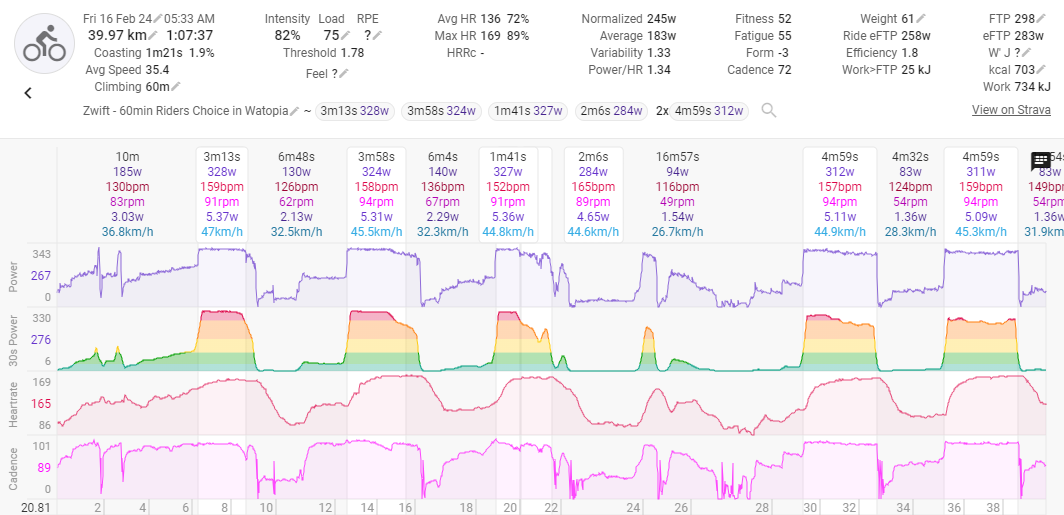The height and width of the screenshot is (515, 1064).
Task: Click the Work>FTP 25 kJ value
Action: 917,69
